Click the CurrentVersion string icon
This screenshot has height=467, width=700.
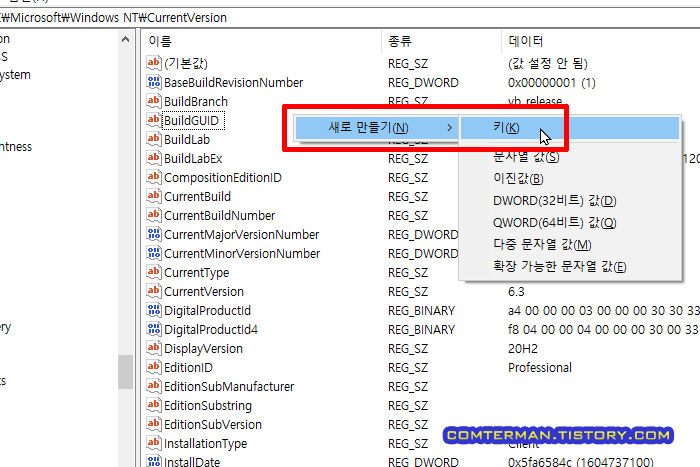click(154, 291)
